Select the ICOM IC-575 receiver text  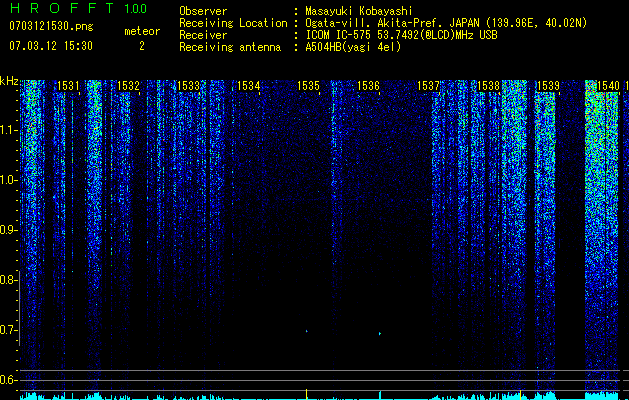(x=401, y=35)
